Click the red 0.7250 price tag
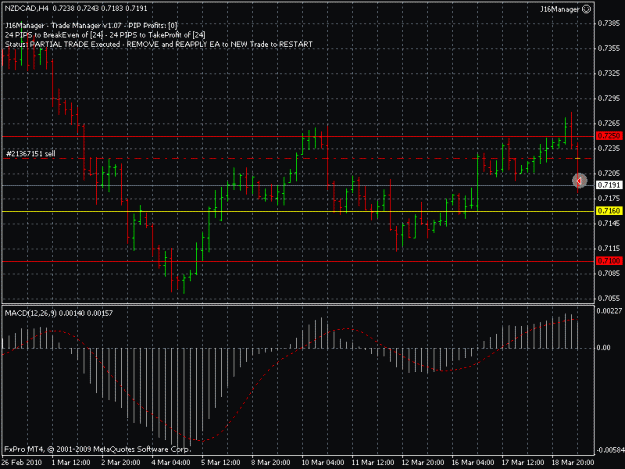 609,136
